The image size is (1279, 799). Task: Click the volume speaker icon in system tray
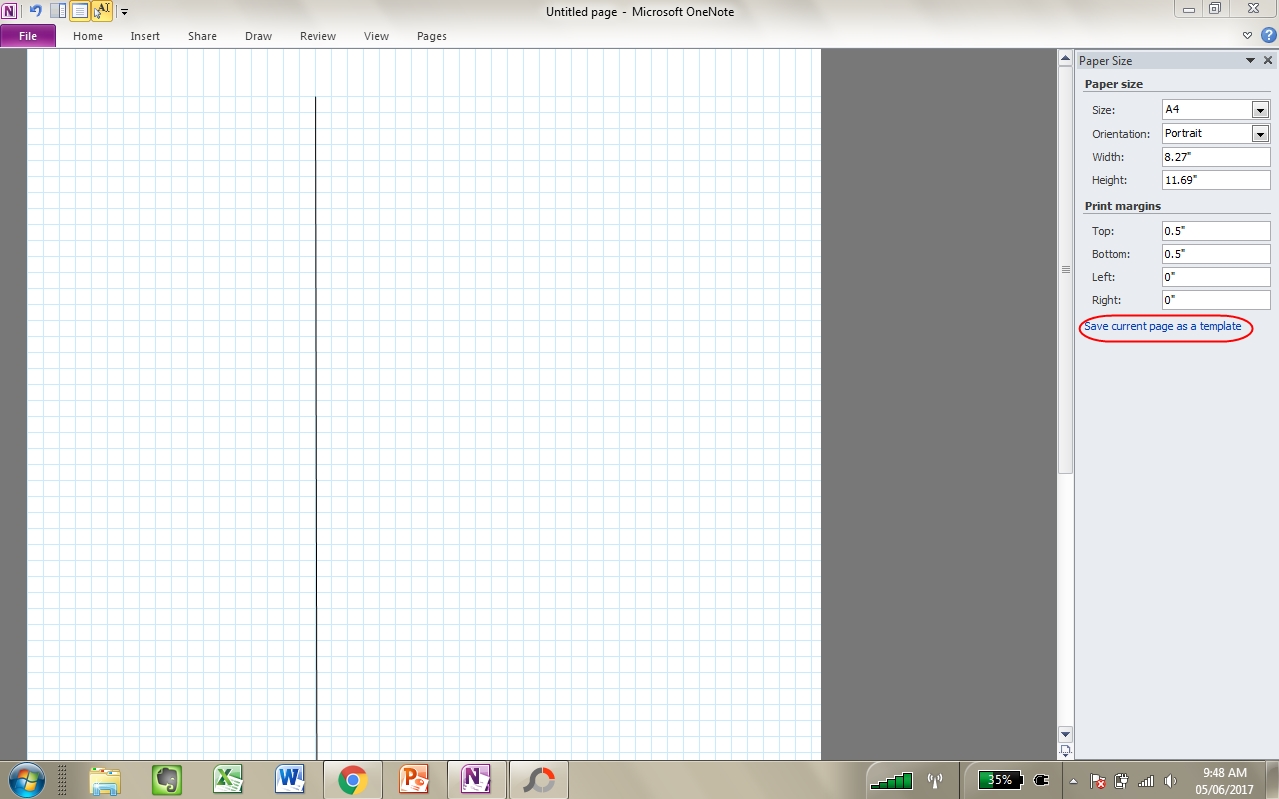[1171, 780]
